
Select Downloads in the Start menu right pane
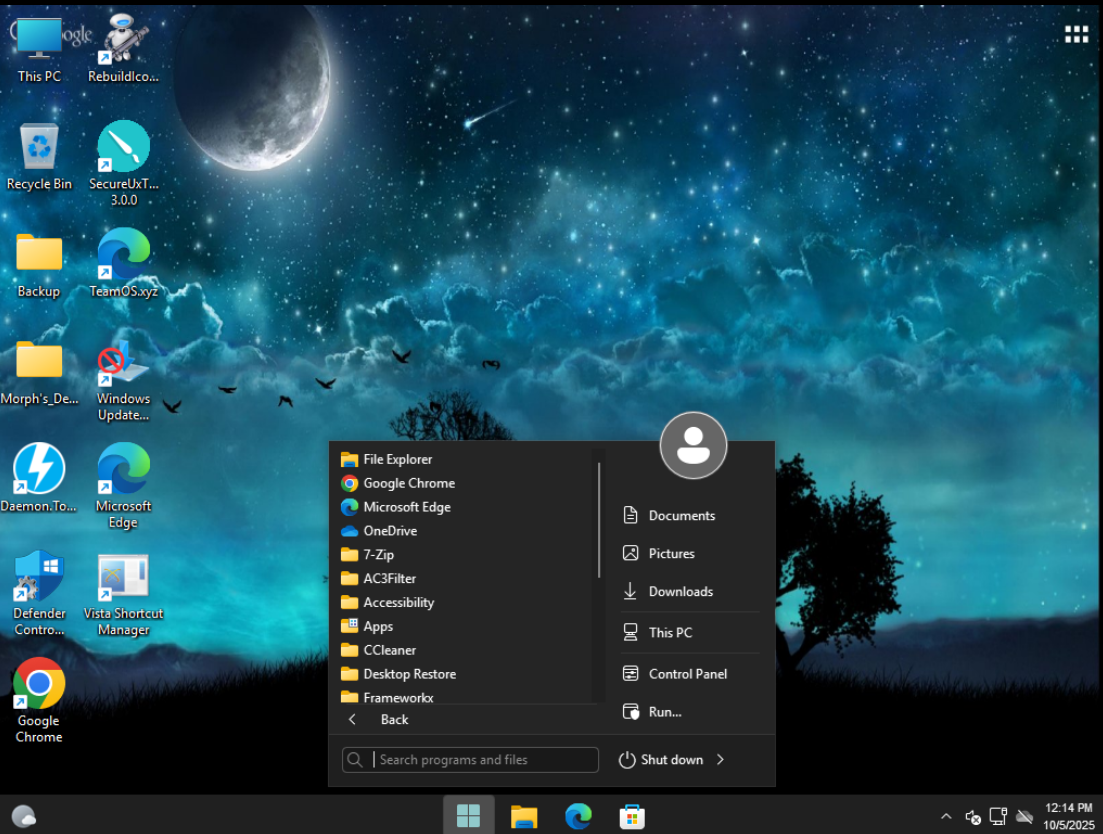click(x=680, y=592)
